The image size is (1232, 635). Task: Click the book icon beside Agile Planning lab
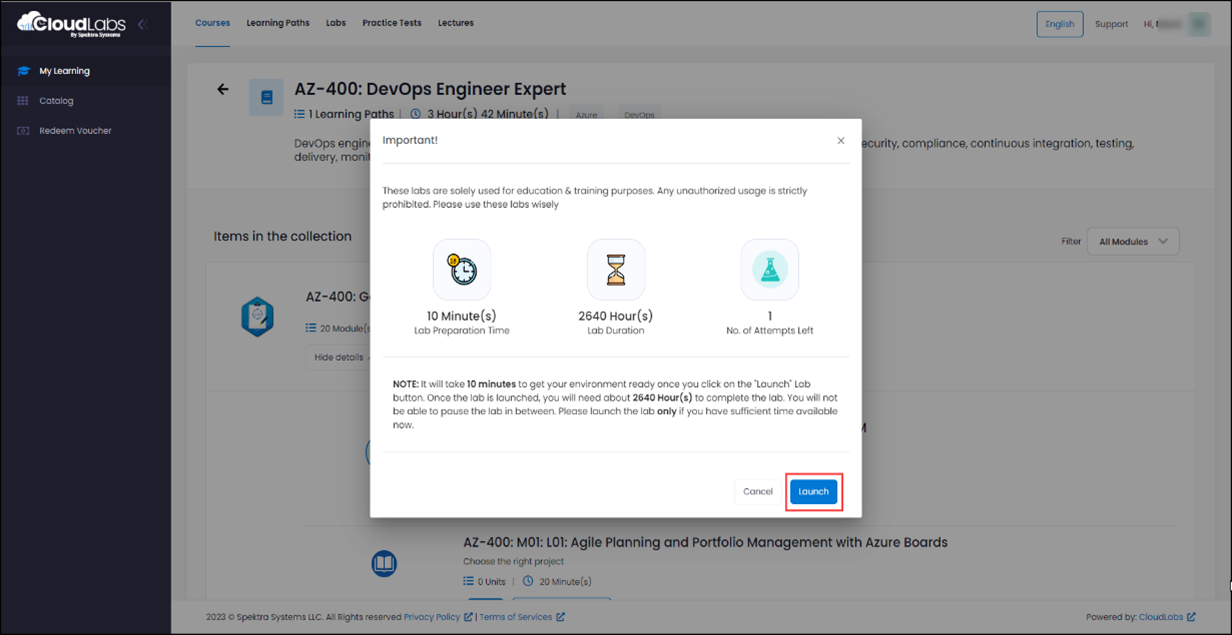(x=384, y=563)
